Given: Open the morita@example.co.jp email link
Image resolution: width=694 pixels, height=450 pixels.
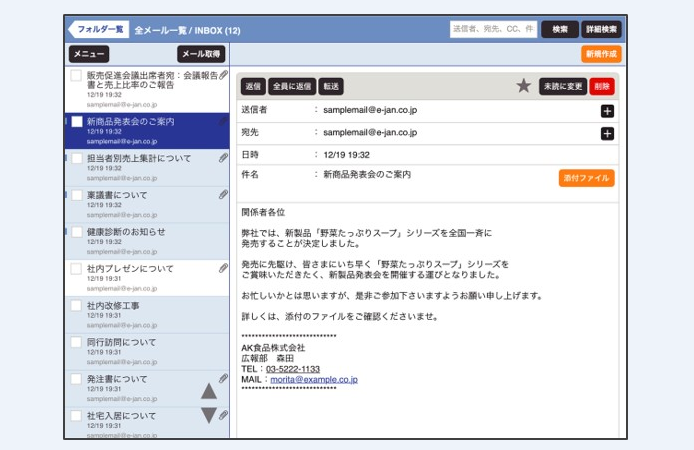Looking at the screenshot, I should coord(313,380).
